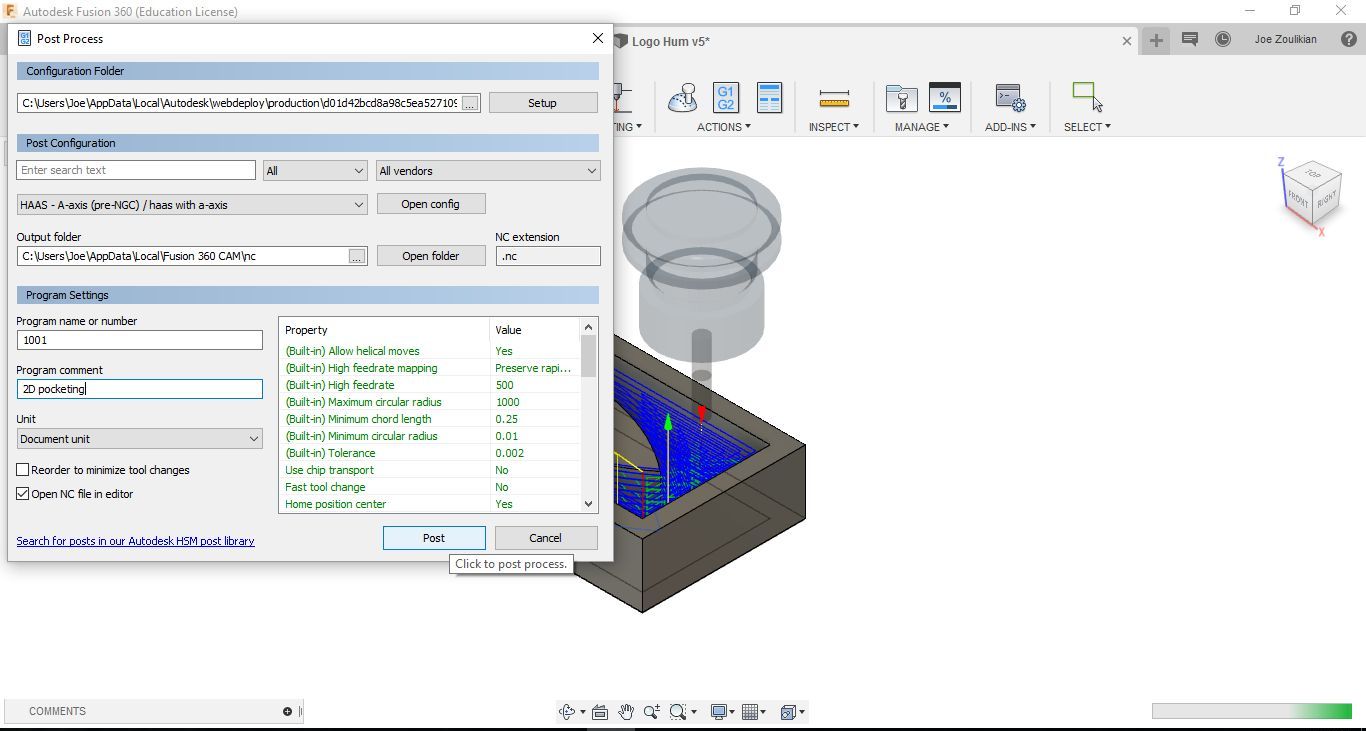Viewport: 1366px width, 731px height.
Task: Open the Unit Document unit dropdown
Action: [140, 439]
